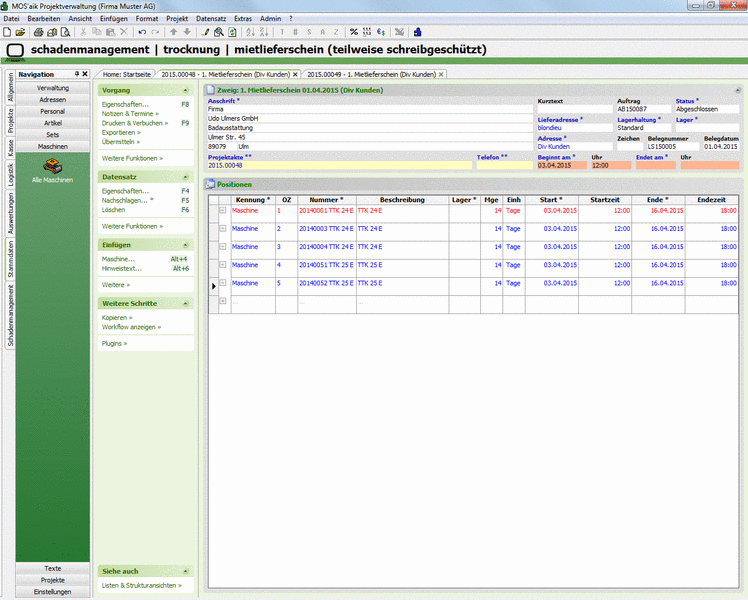Click the Beginnt am date field
This screenshot has width=748, height=600.
click(561, 166)
